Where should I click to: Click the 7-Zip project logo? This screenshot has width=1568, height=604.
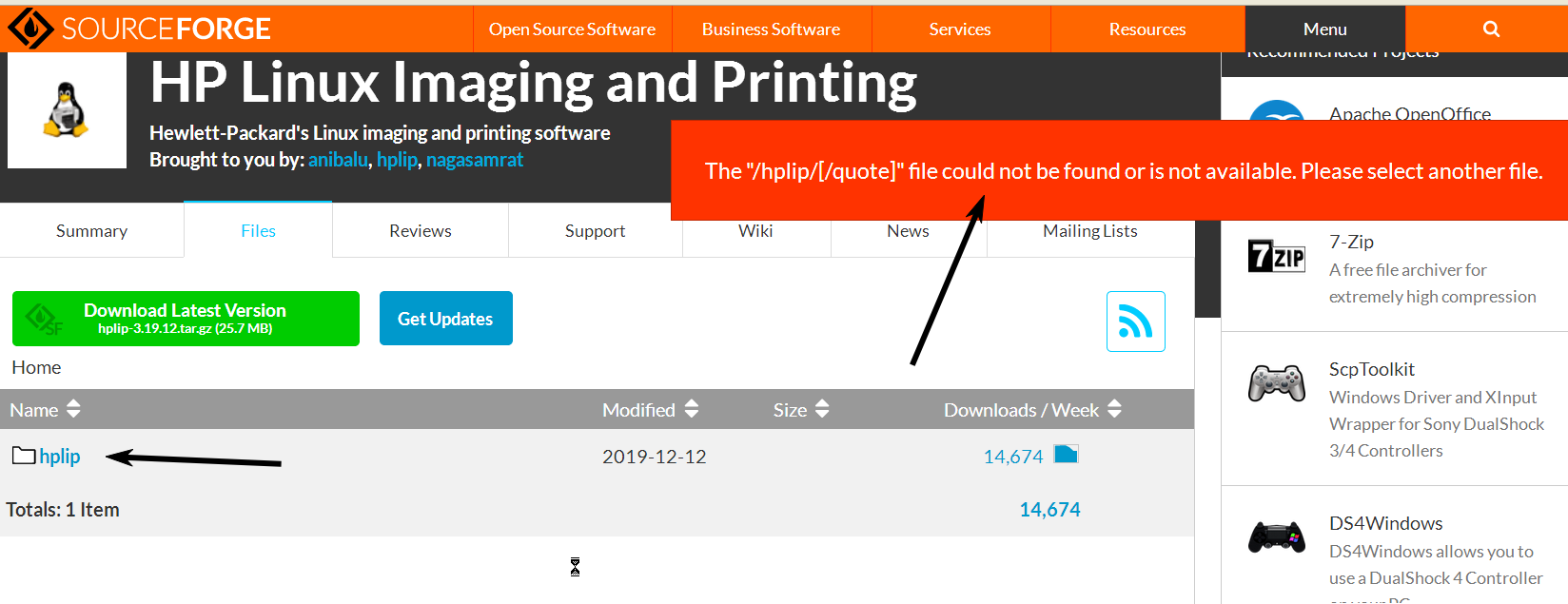pos(1276,257)
